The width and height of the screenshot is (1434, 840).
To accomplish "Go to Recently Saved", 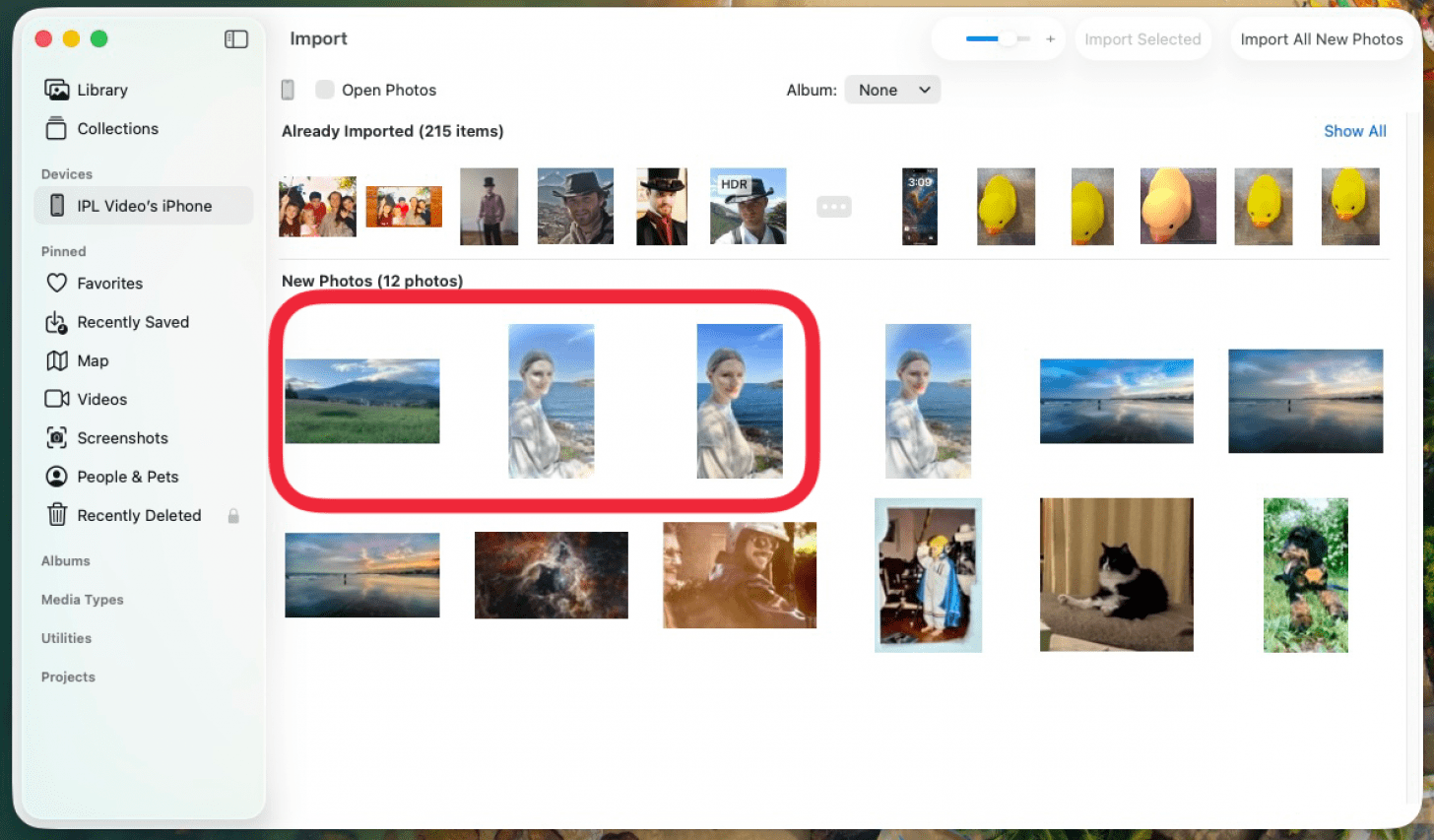I will pyautogui.click(x=132, y=322).
